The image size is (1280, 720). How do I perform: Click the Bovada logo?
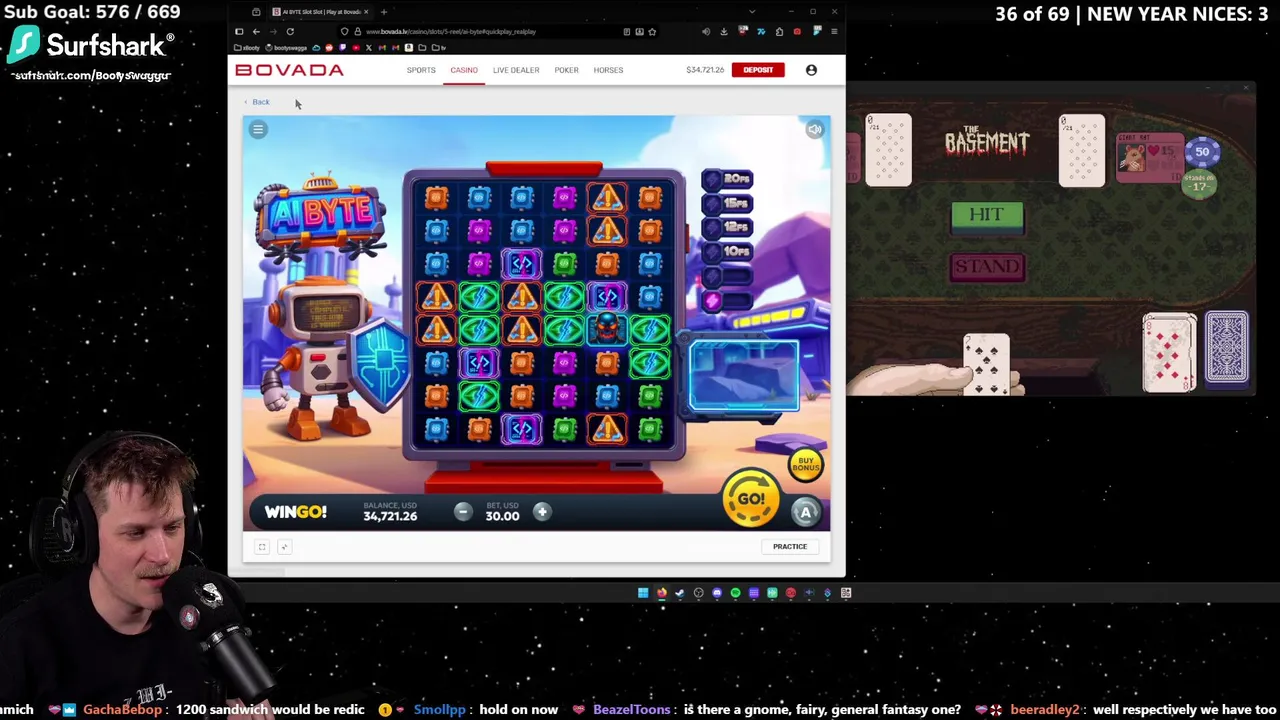(x=289, y=70)
